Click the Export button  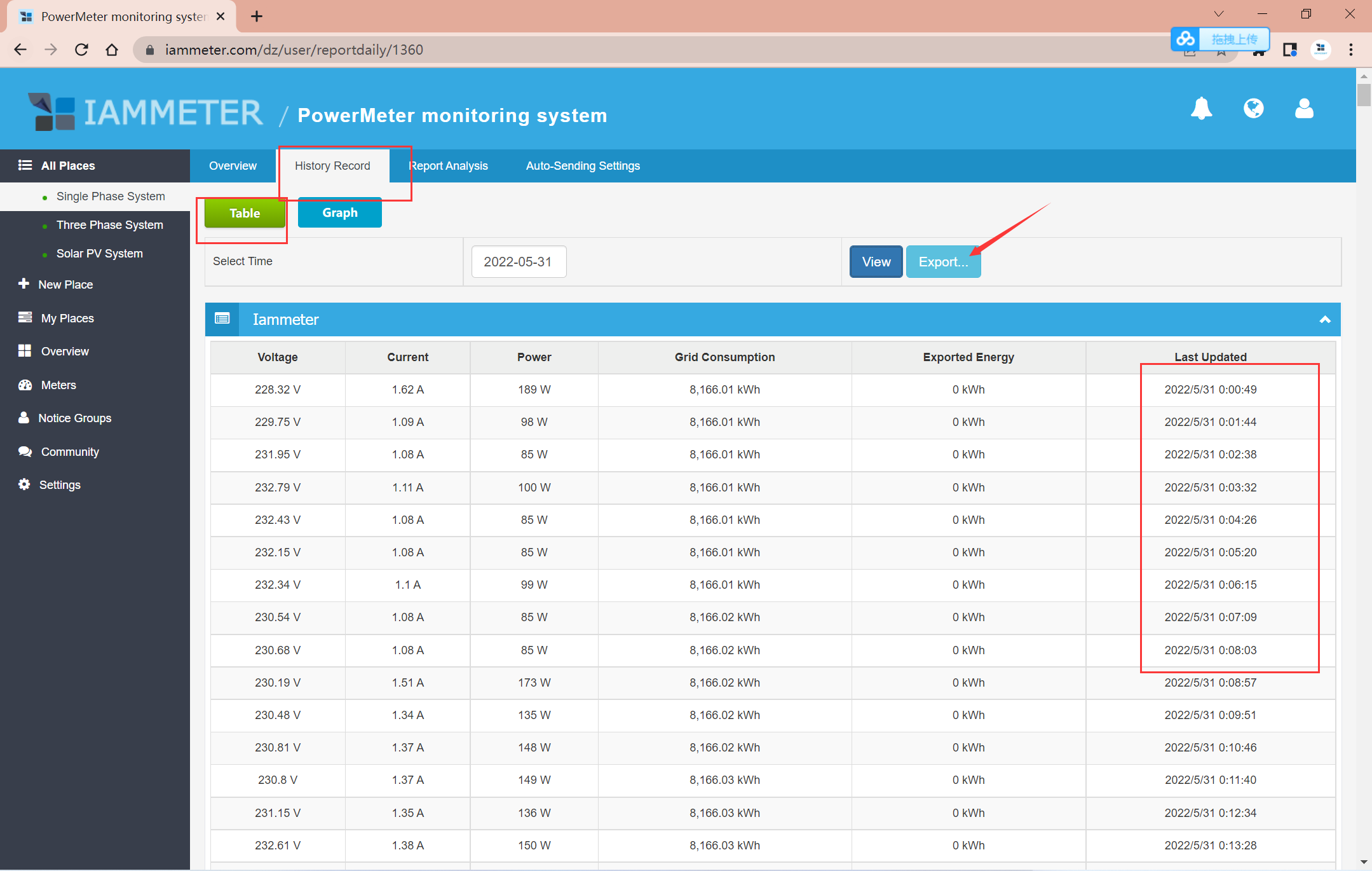click(x=943, y=261)
